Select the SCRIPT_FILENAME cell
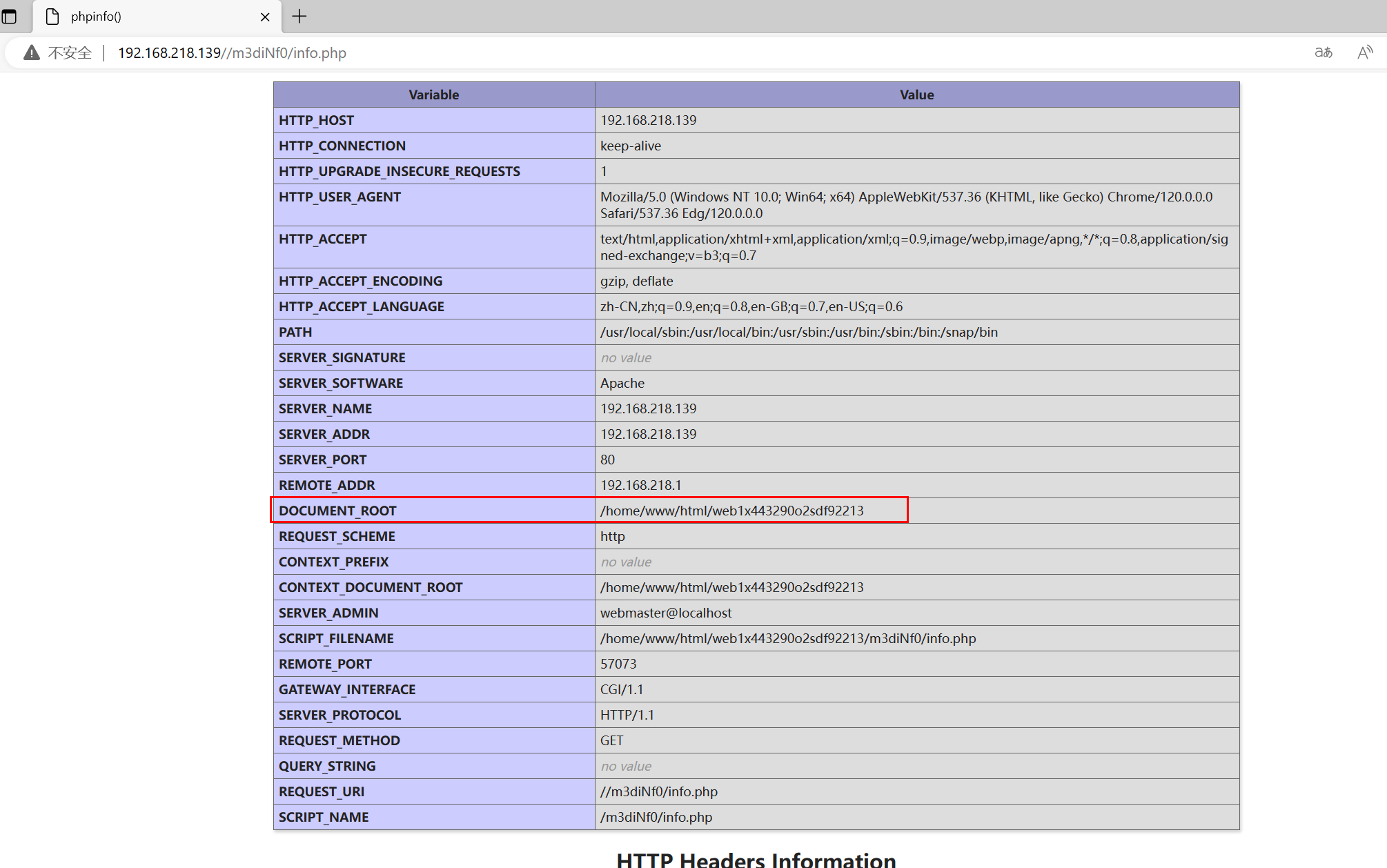The image size is (1387, 868). [434, 638]
